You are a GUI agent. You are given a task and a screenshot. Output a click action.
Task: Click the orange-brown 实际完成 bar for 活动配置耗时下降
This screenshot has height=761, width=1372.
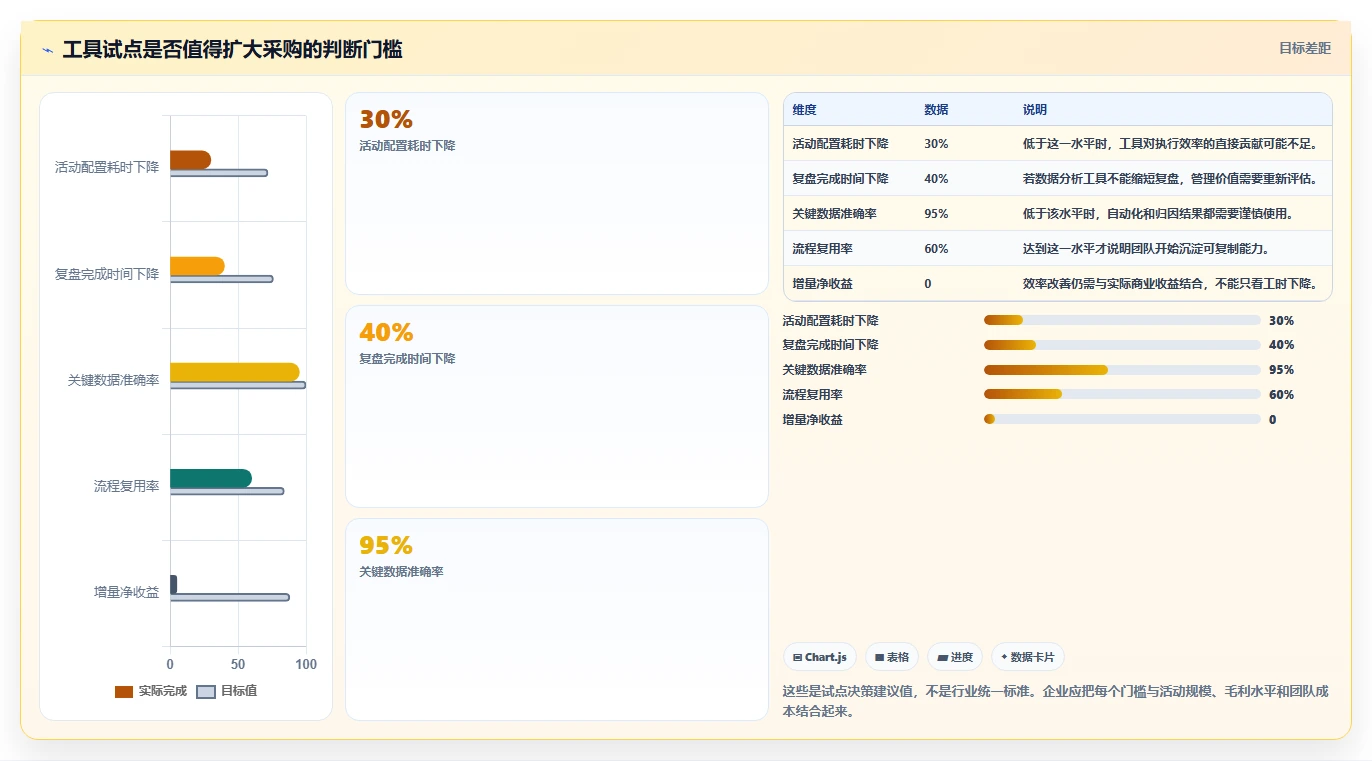click(x=190, y=160)
